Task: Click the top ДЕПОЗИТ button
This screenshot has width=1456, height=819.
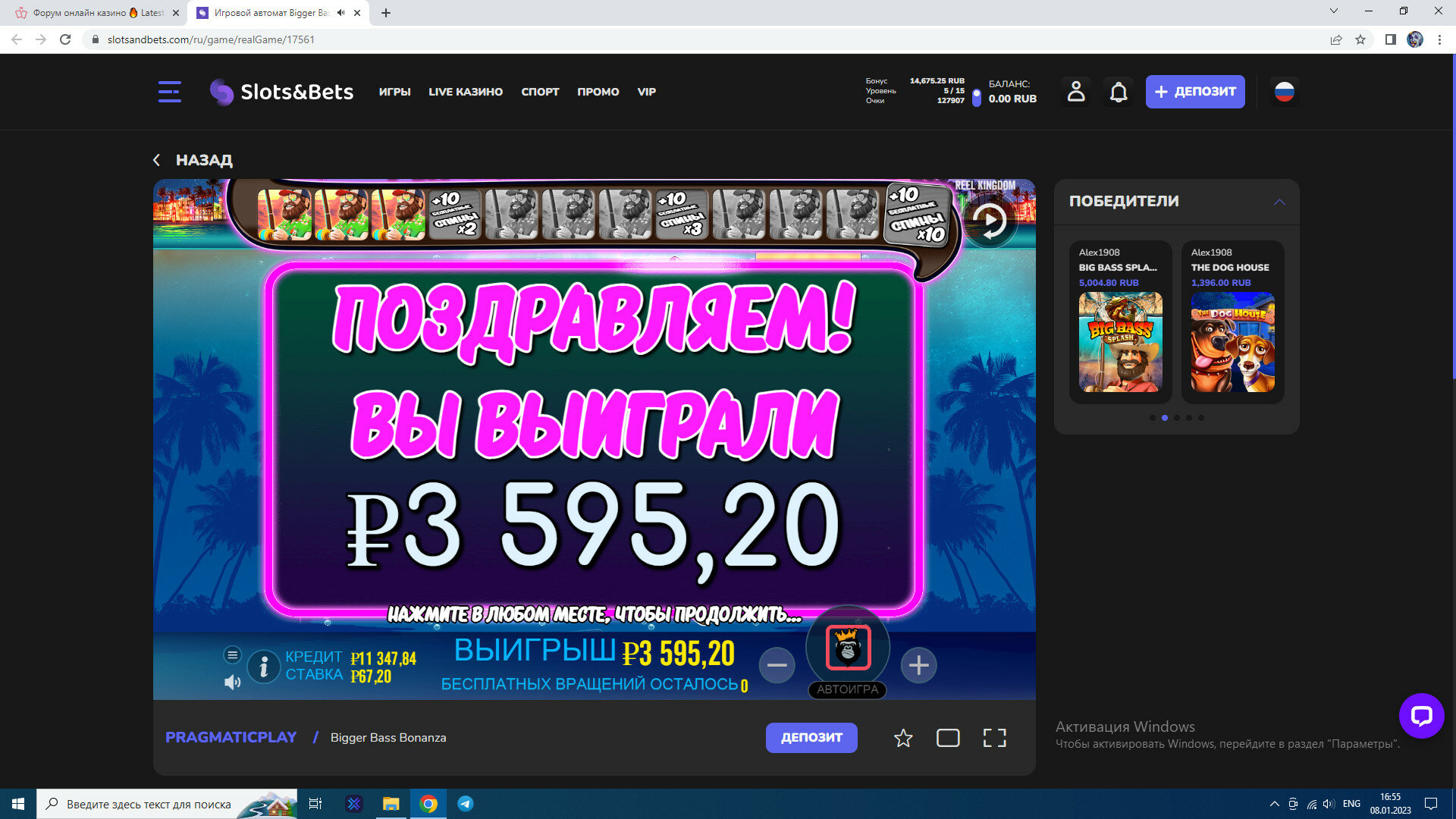Action: point(1194,92)
